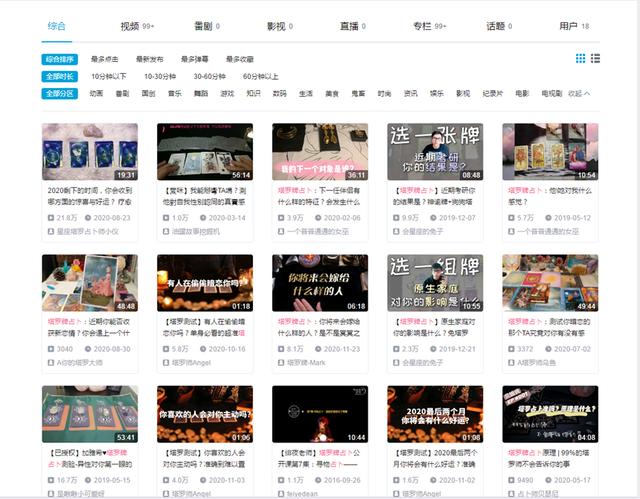640x499 pixels.
Task: Filter results by 纪录片 category
Action: pos(492,93)
